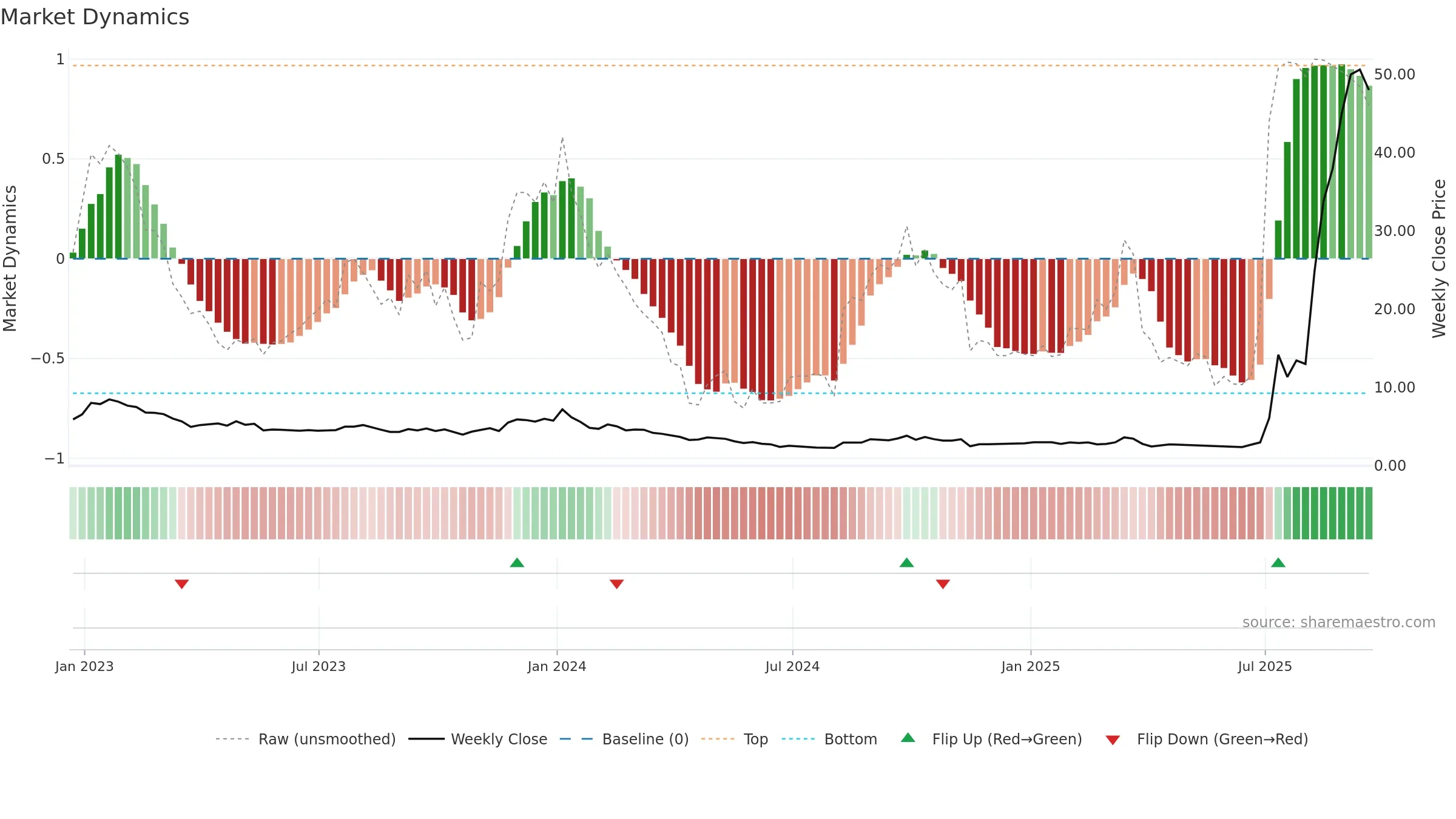Toggle Flip Down (Green→Red) legend entry
The width and height of the screenshot is (1456, 819).
(1207, 739)
